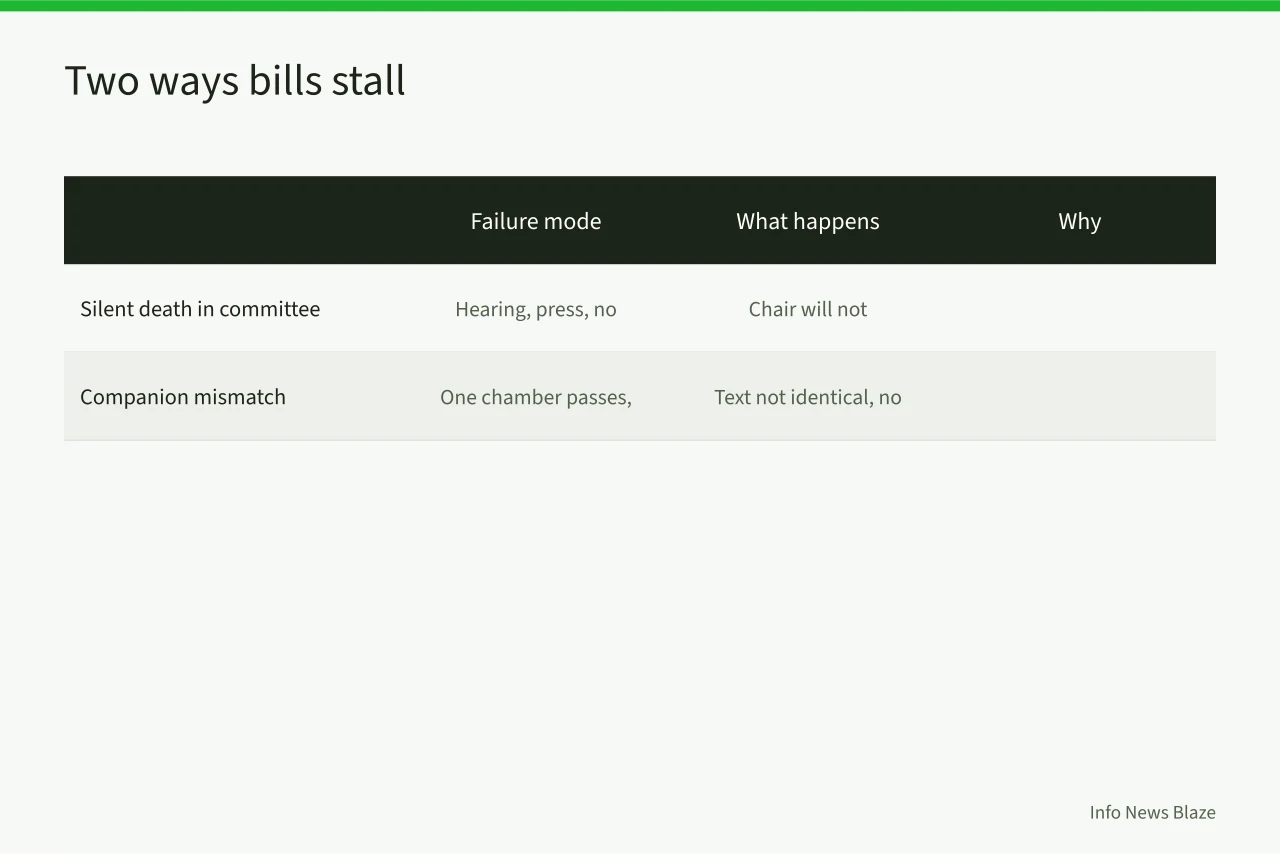This screenshot has height=854, width=1280.
Task: Click the "Why" column header
Action: (x=1080, y=221)
